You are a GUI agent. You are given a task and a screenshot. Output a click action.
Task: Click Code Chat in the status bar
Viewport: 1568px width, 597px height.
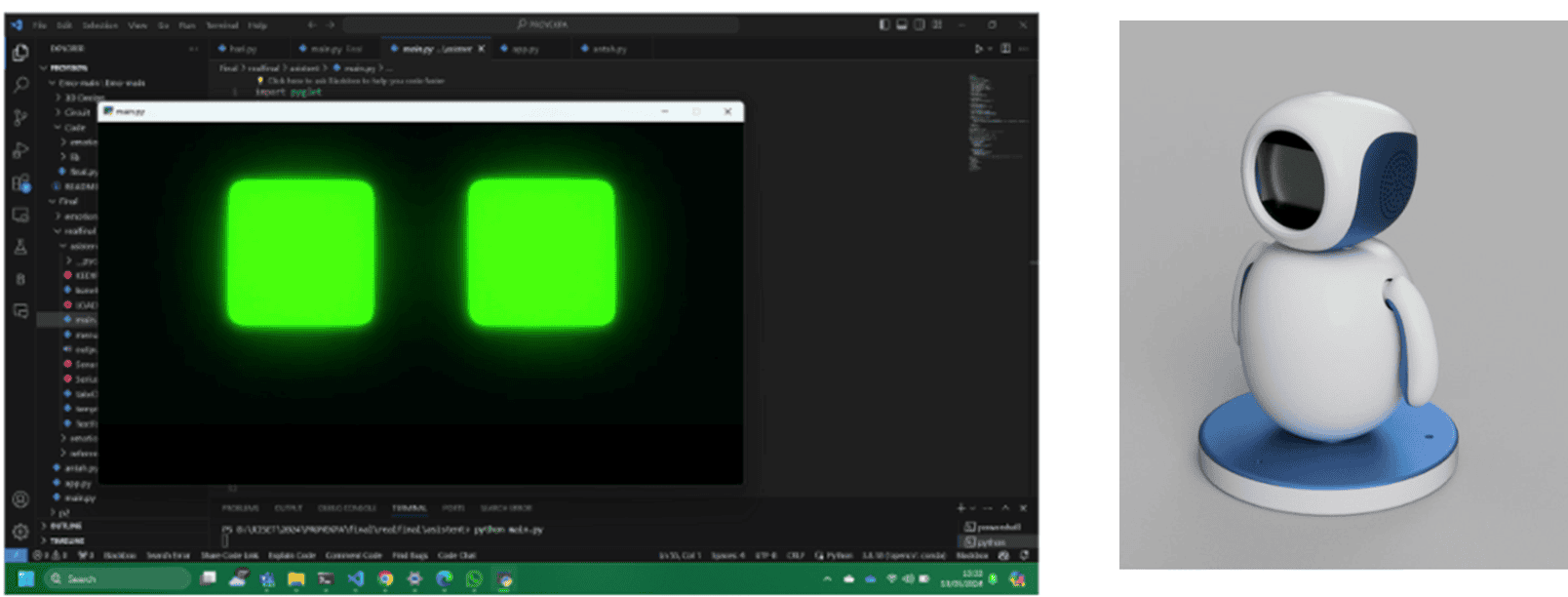(x=457, y=555)
